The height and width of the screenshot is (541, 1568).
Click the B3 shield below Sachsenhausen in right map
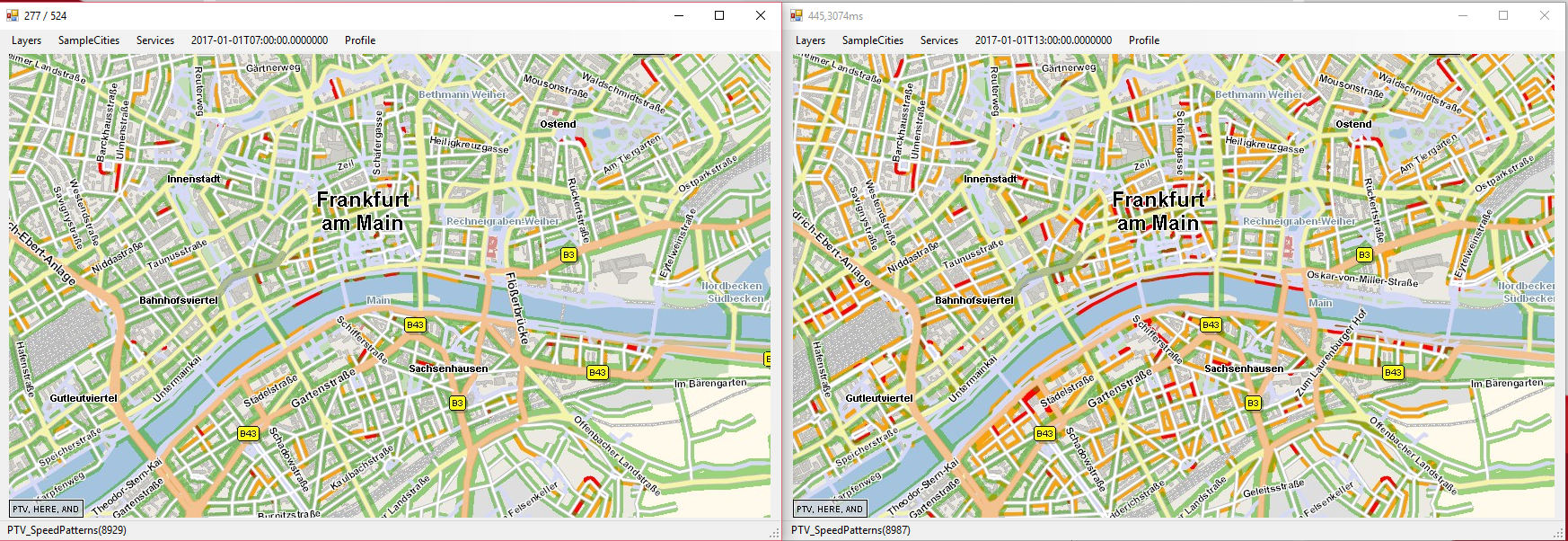pos(1253,403)
